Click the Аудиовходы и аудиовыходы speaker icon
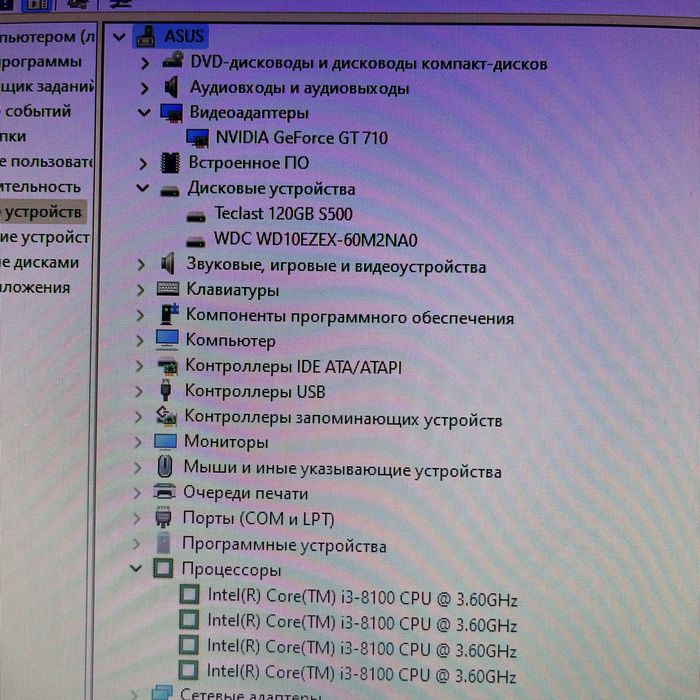The image size is (700, 700). tap(171, 87)
